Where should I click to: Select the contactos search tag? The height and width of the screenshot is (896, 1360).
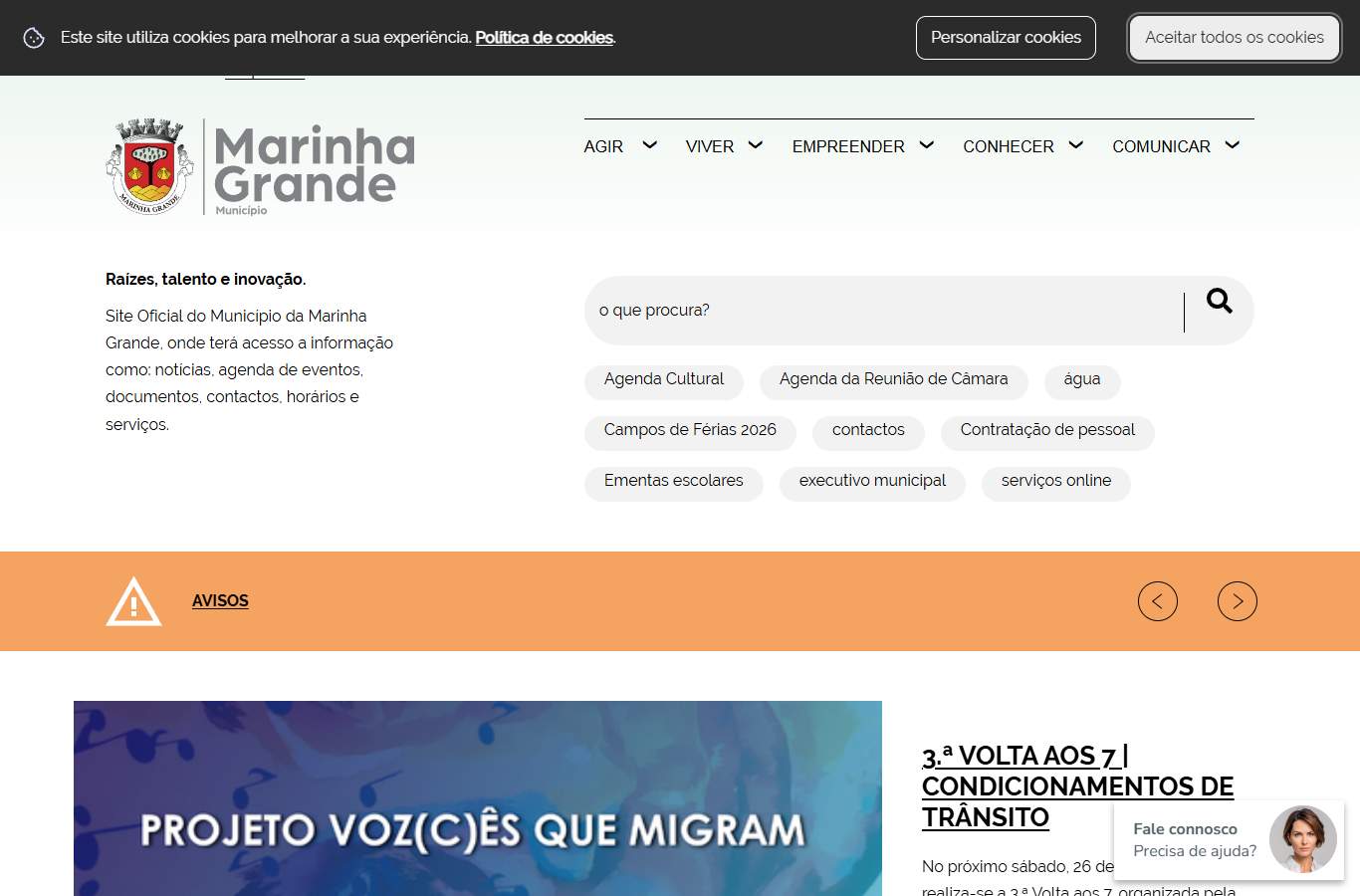coord(868,431)
